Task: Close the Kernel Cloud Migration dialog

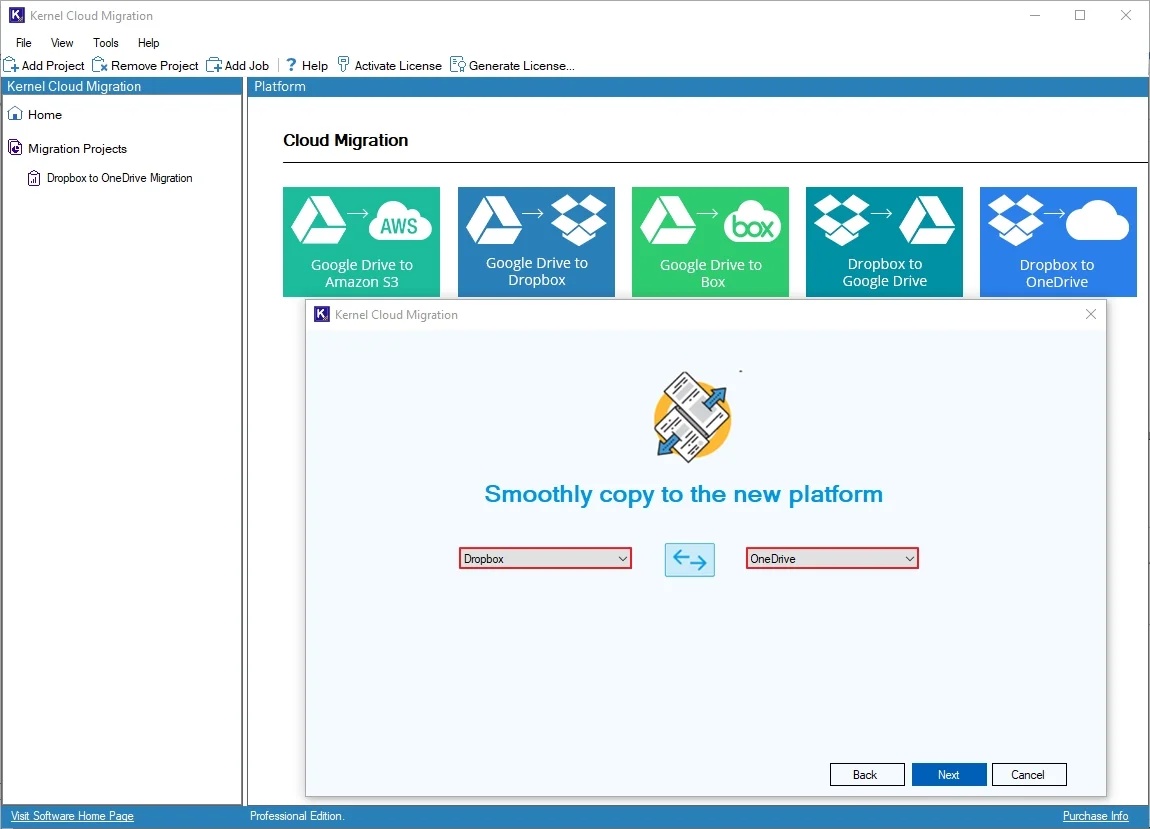Action: tap(1090, 314)
